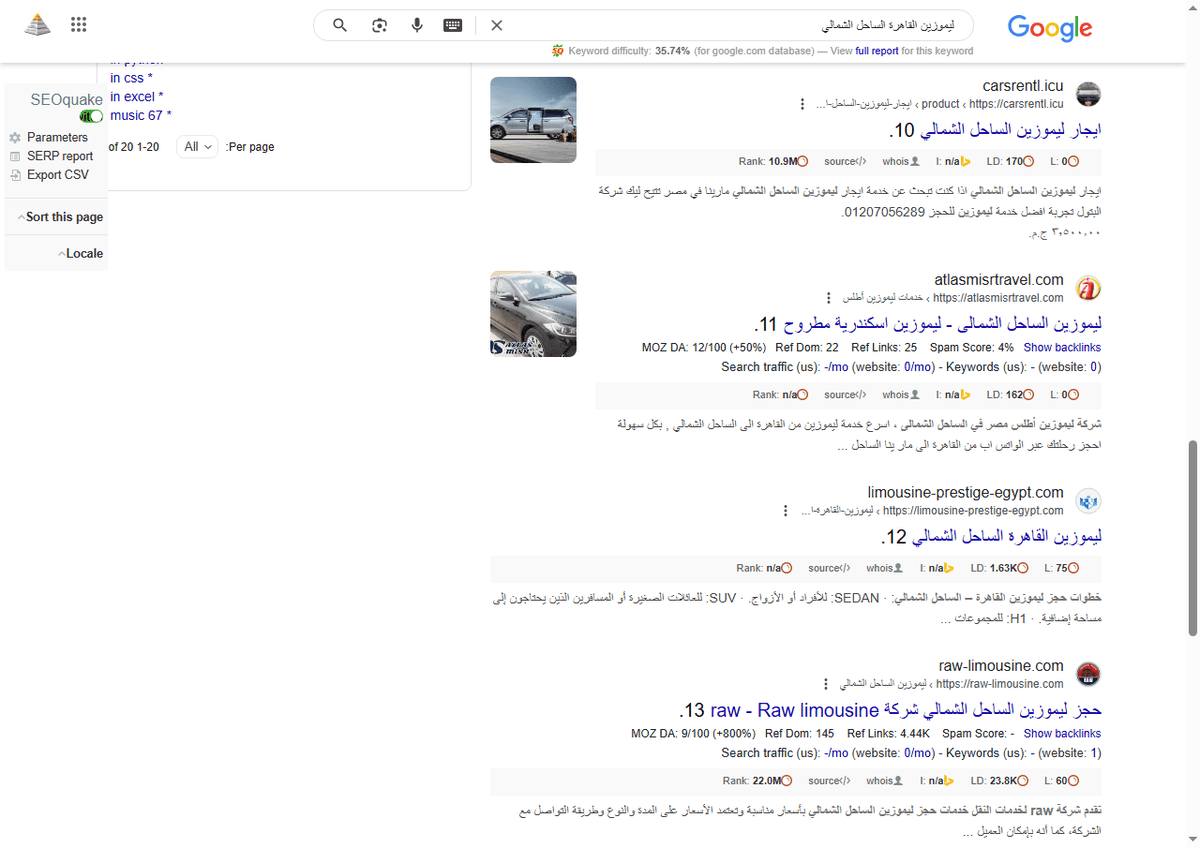The image size is (1200, 848).
Task: Open SEOquake Parameters settings
Action: tap(59, 137)
